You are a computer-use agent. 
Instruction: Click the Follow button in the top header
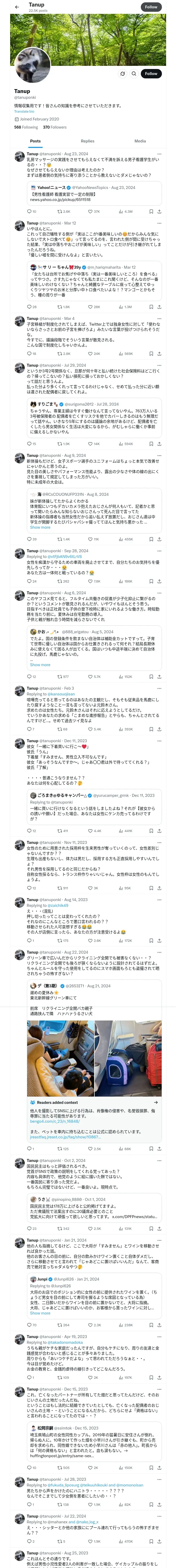coord(150,7)
